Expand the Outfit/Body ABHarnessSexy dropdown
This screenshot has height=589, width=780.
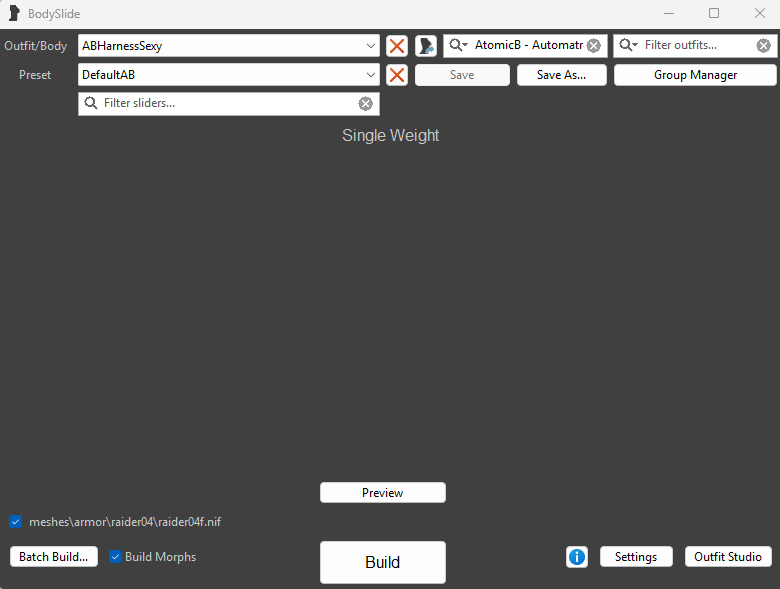(371, 46)
